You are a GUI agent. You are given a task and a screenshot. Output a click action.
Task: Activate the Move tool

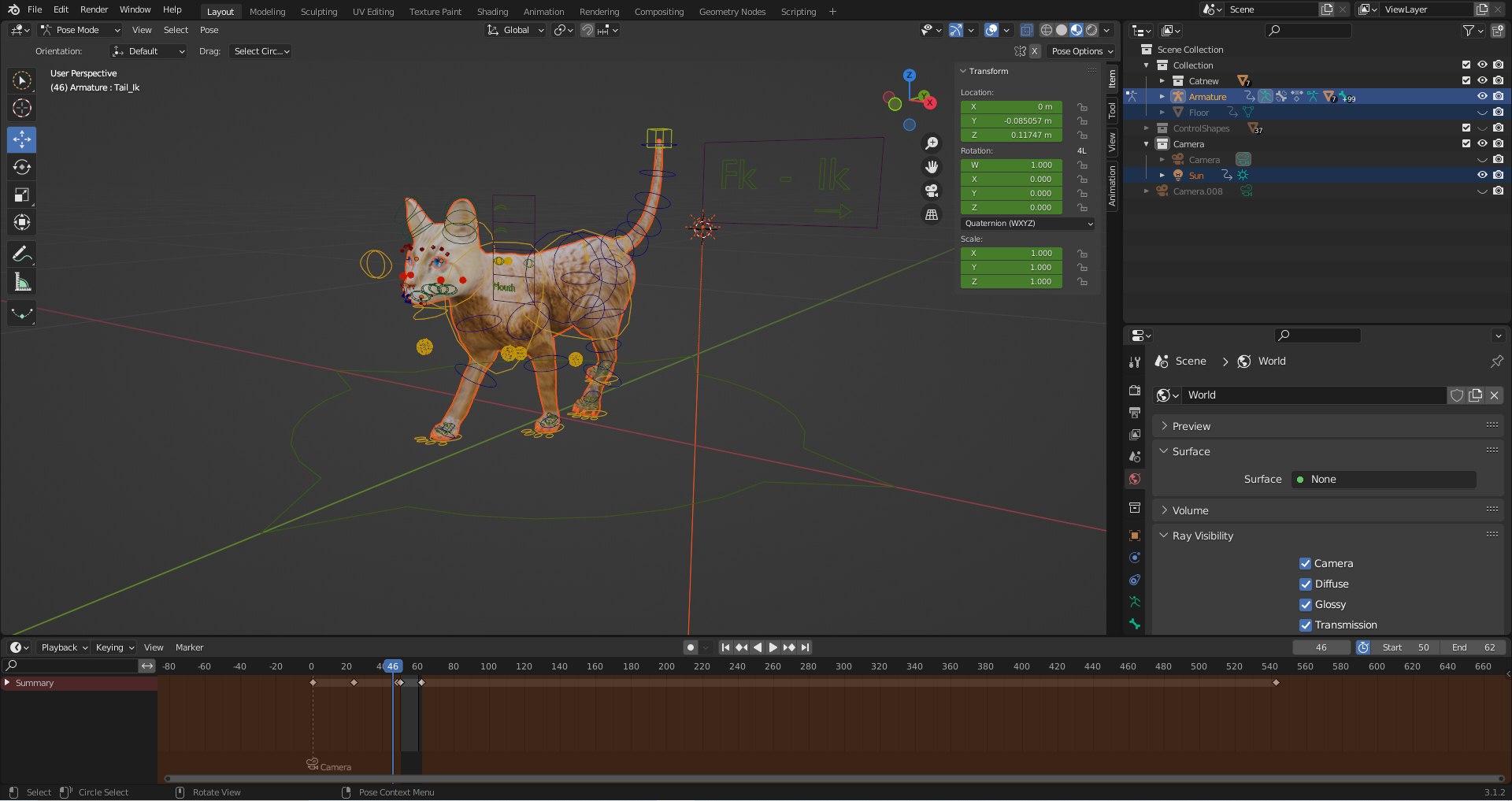point(22,139)
